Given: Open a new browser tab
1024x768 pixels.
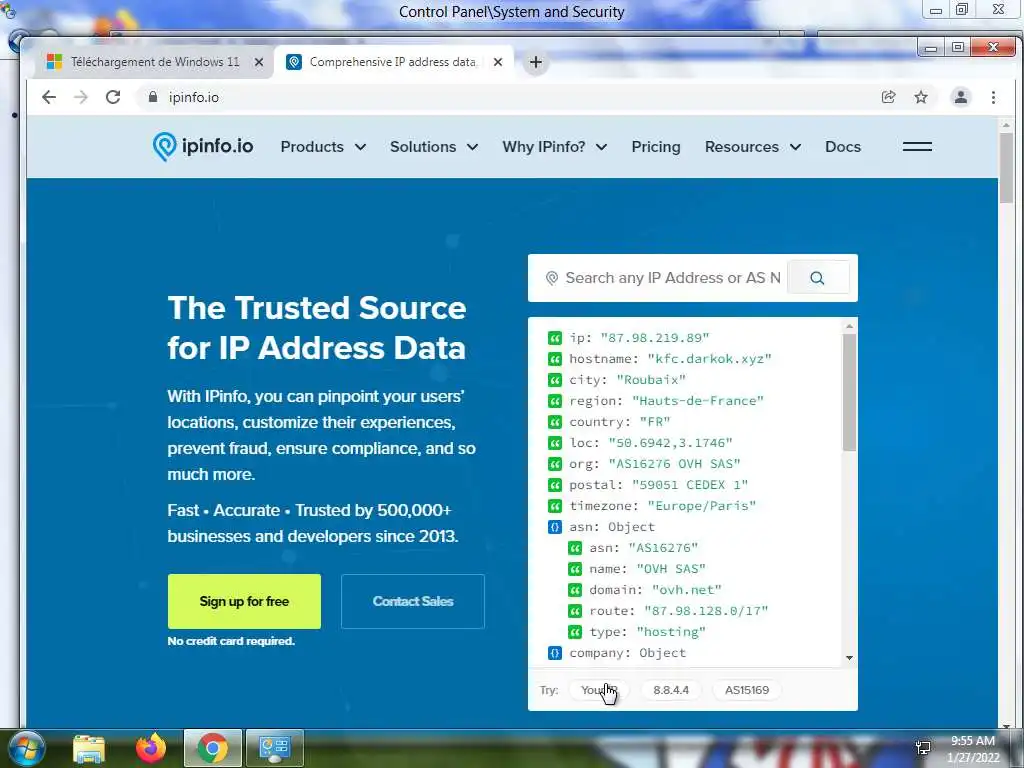Looking at the screenshot, I should (536, 62).
